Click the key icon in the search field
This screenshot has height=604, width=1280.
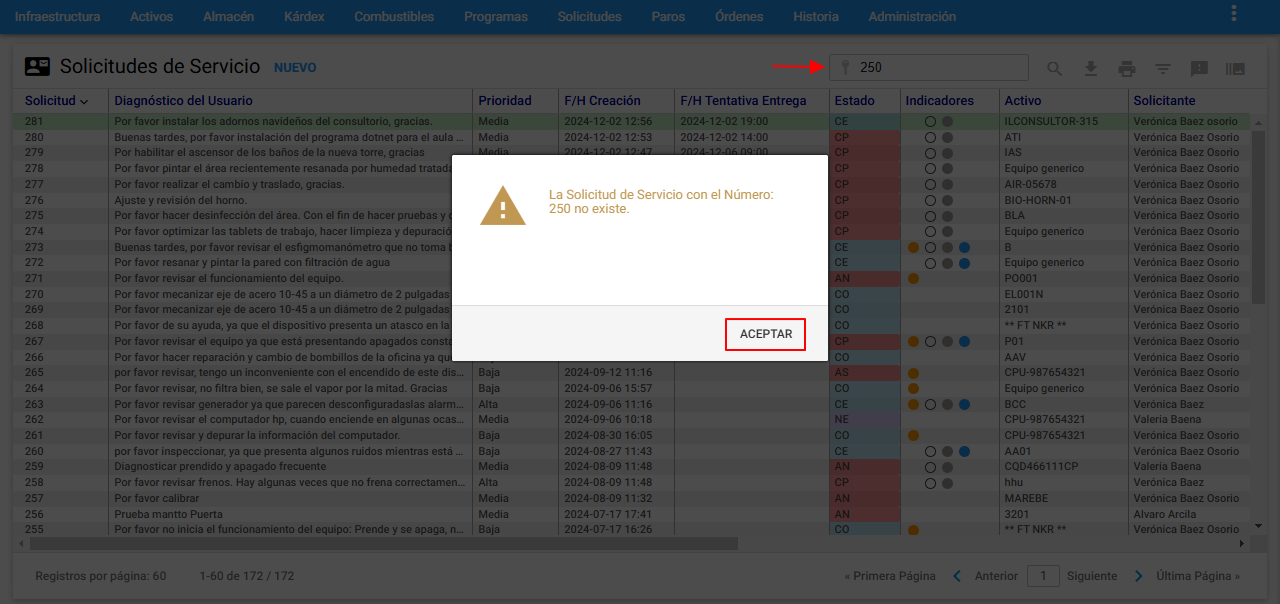[845, 68]
